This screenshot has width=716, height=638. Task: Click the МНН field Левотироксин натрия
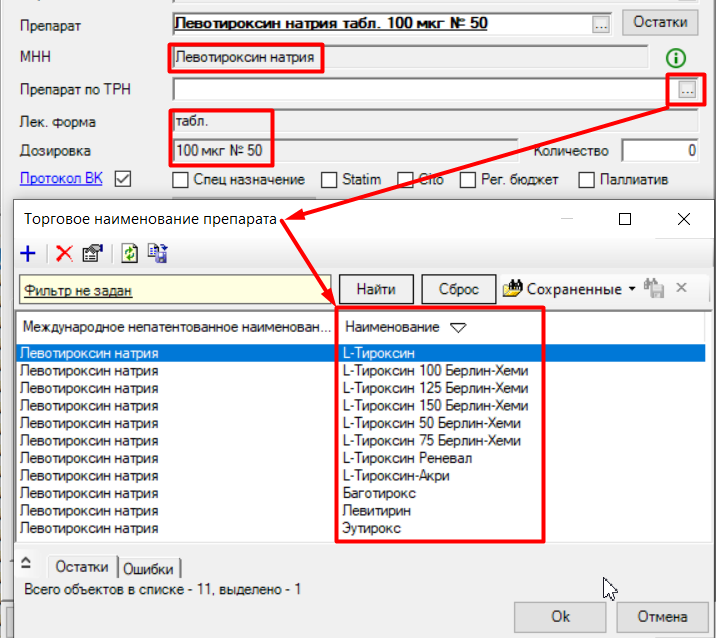(x=410, y=58)
